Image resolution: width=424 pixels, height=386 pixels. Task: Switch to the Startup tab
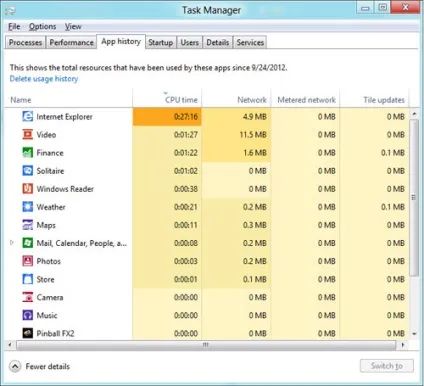click(161, 42)
